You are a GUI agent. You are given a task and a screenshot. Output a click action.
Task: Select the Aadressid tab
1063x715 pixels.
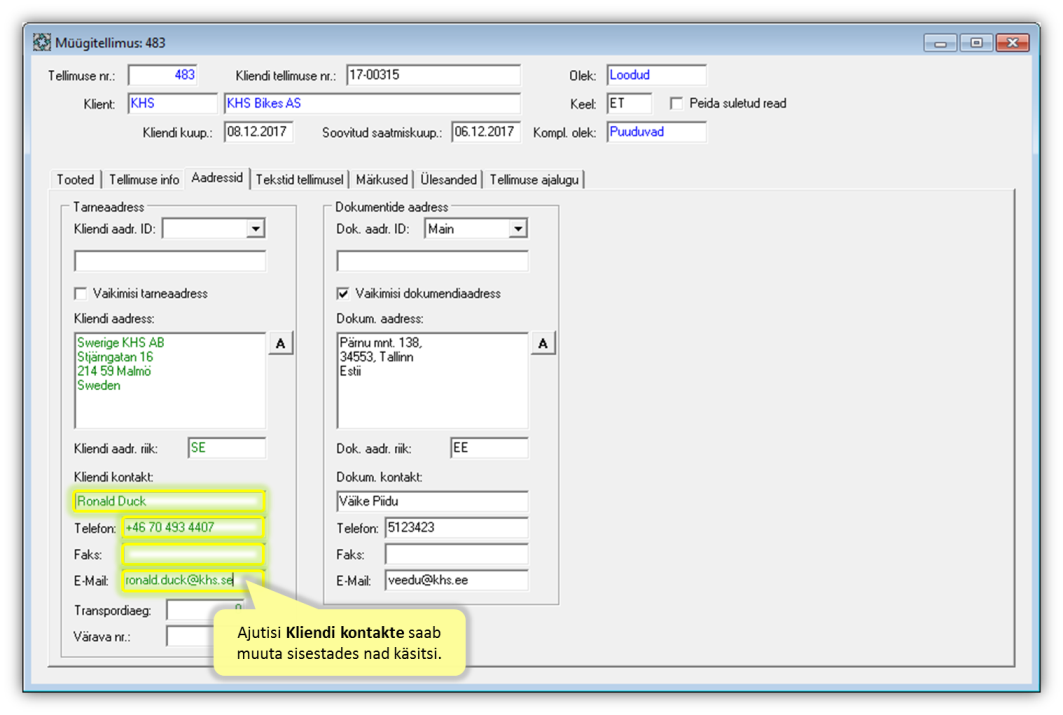pos(217,178)
